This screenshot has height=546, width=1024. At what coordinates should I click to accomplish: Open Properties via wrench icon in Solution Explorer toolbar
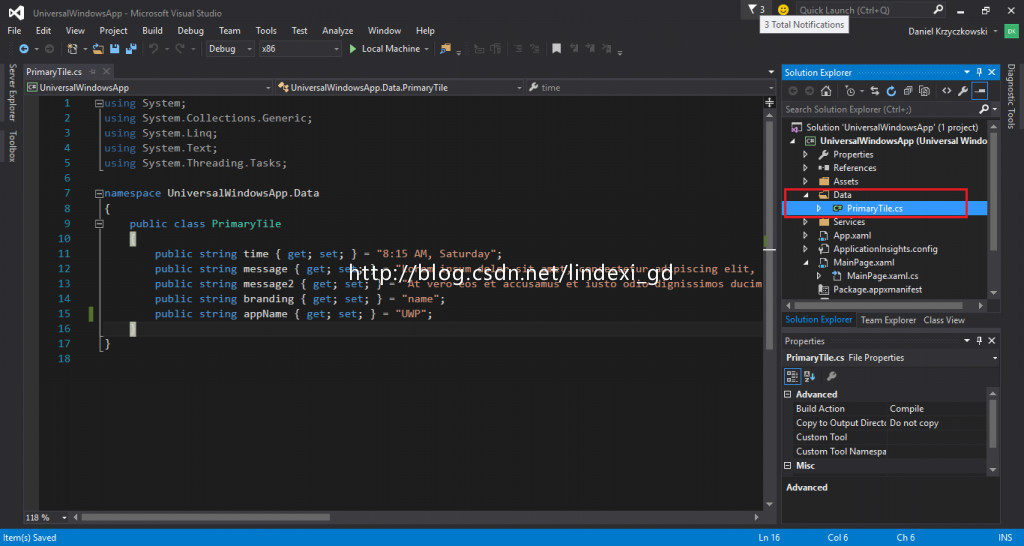(x=963, y=91)
